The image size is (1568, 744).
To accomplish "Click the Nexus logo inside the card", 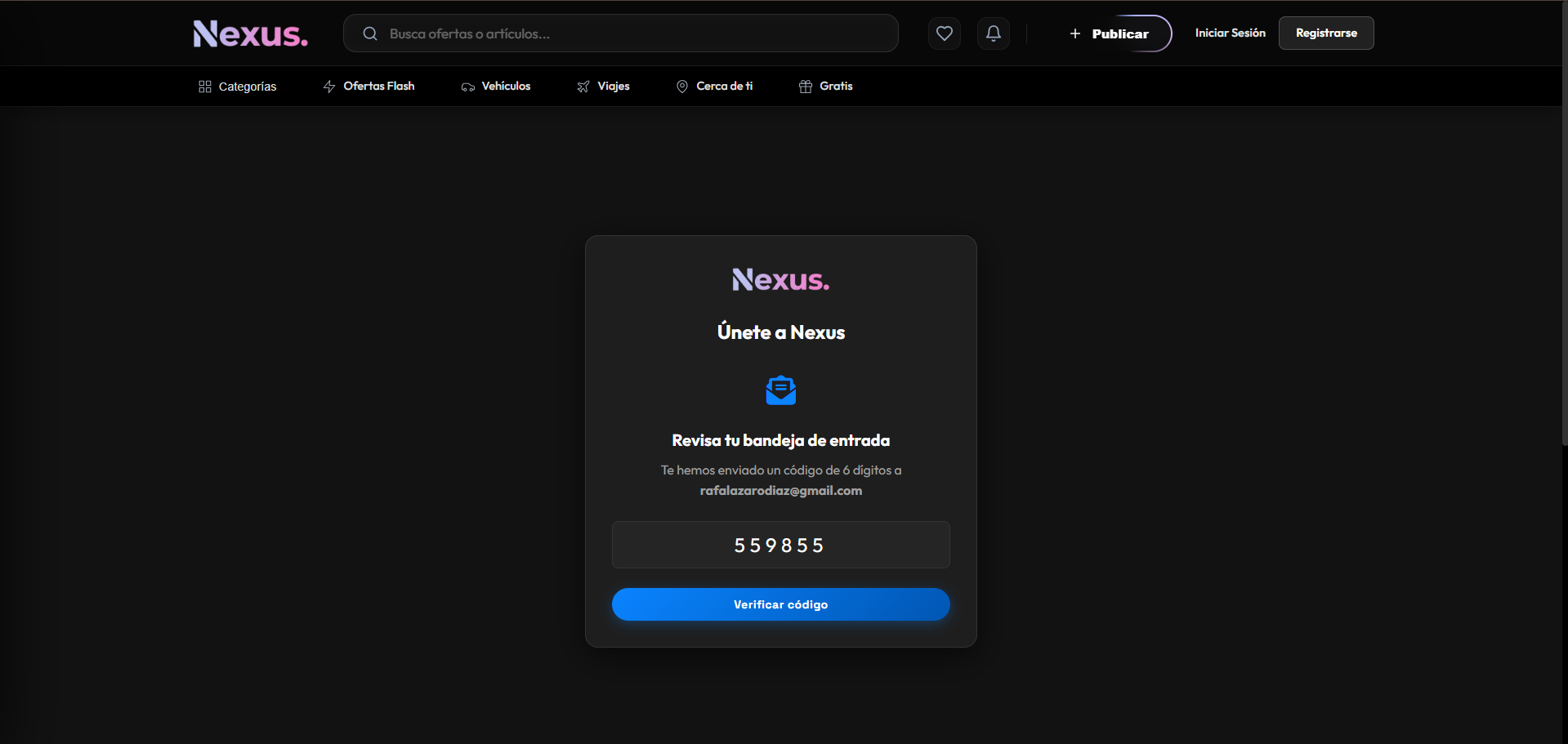I will pos(781,280).
